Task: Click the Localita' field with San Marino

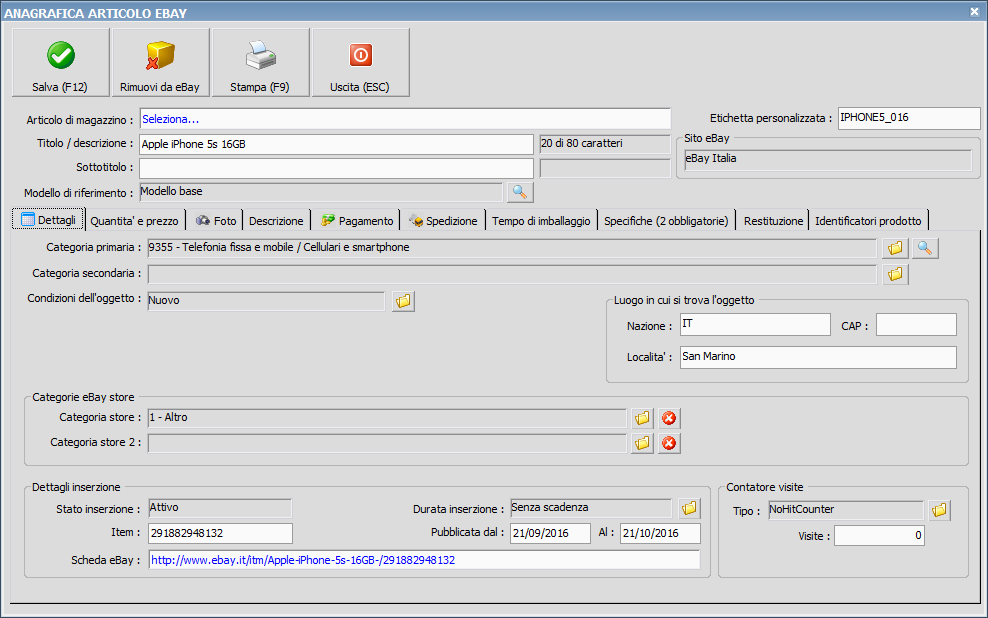Action: (x=818, y=357)
